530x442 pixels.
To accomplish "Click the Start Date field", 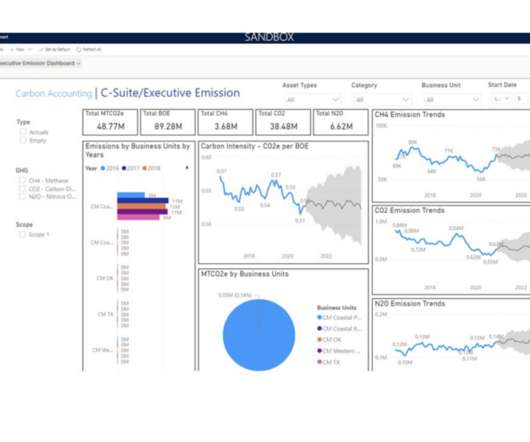I will click(502, 99).
